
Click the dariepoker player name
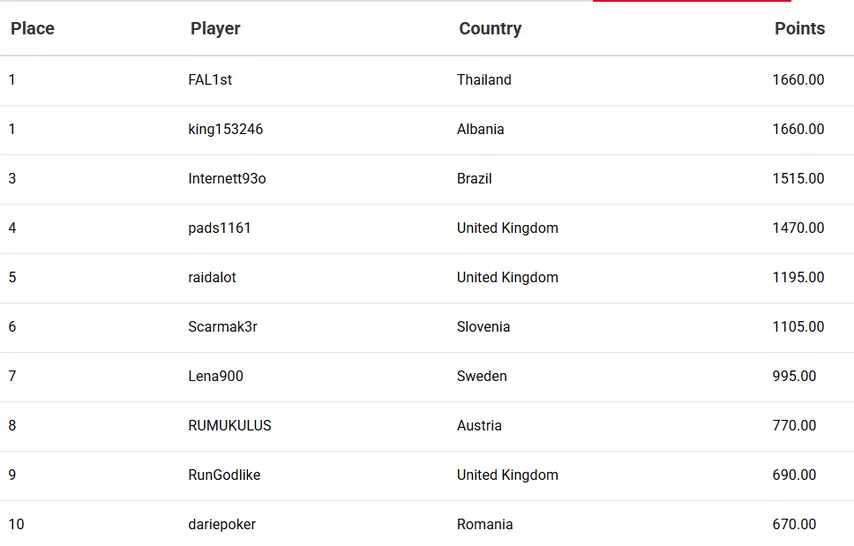222,524
